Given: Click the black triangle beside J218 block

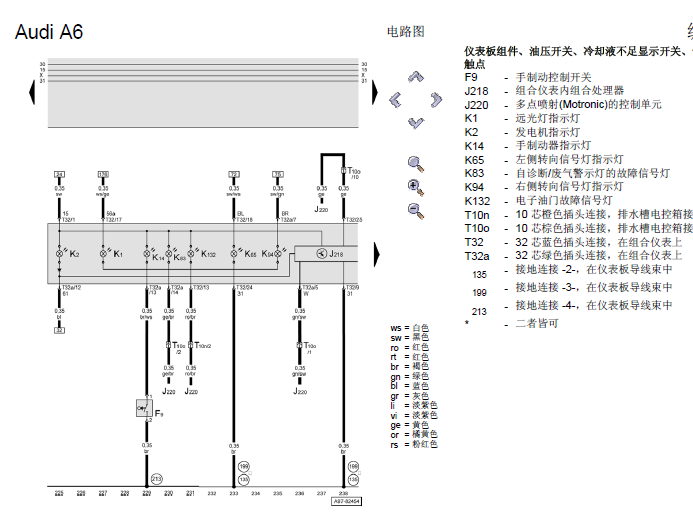Looking at the screenshot, I should (377, 254).
